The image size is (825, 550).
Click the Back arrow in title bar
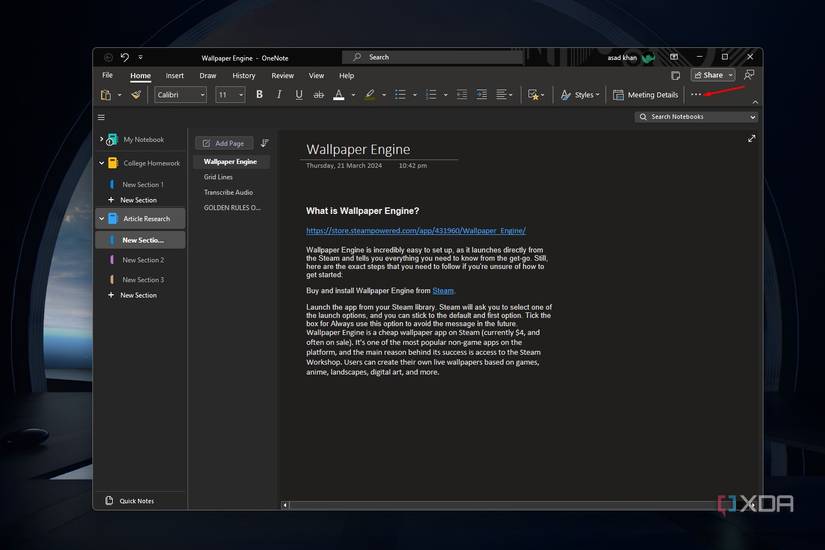tap(108, 57)
